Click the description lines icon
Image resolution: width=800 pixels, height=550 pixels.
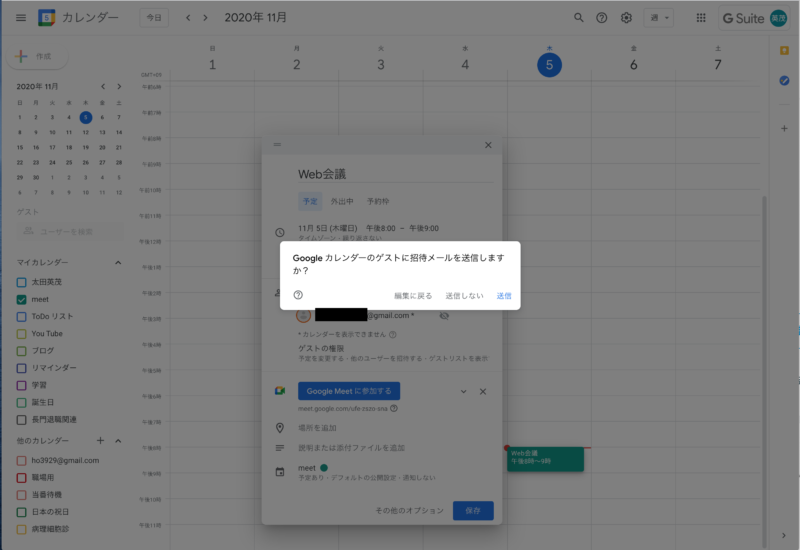280,448
